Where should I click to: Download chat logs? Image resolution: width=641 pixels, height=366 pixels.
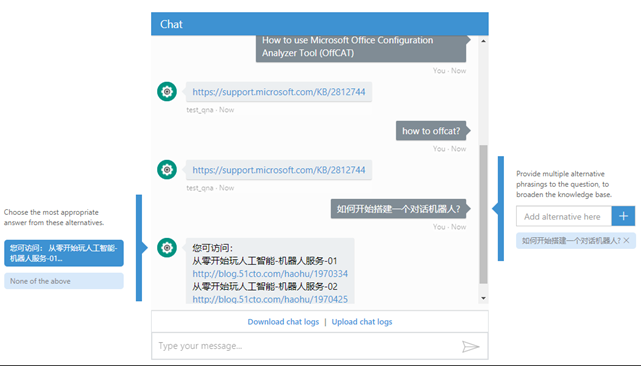coord(283,322)
